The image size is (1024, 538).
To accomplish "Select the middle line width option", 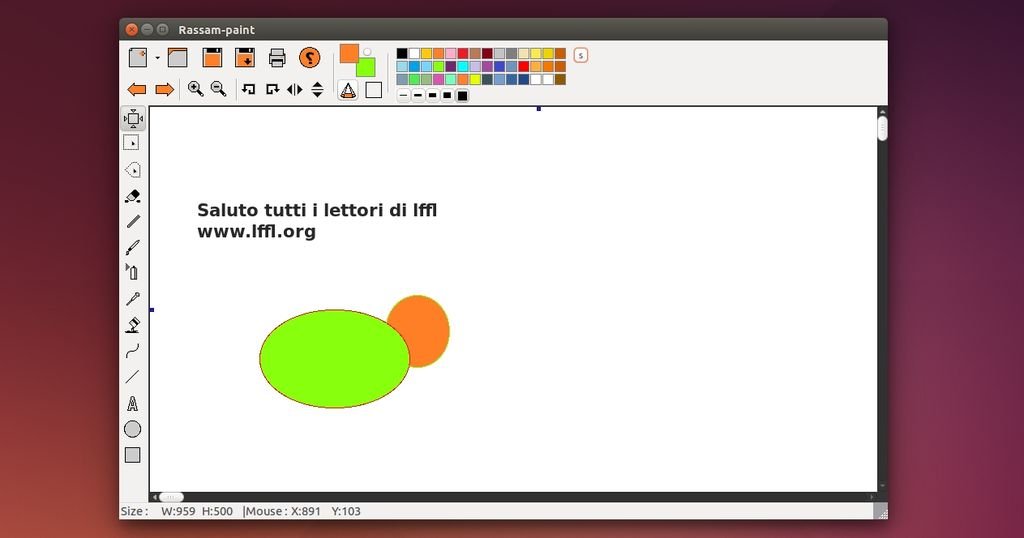I will tap(432, 96).
